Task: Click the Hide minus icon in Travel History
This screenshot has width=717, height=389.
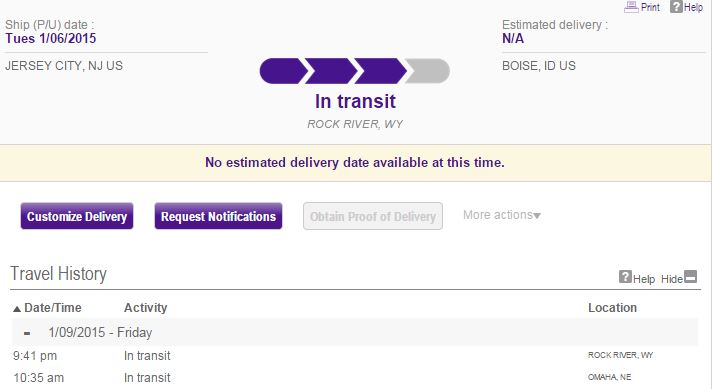Action: tap(690, 277)
